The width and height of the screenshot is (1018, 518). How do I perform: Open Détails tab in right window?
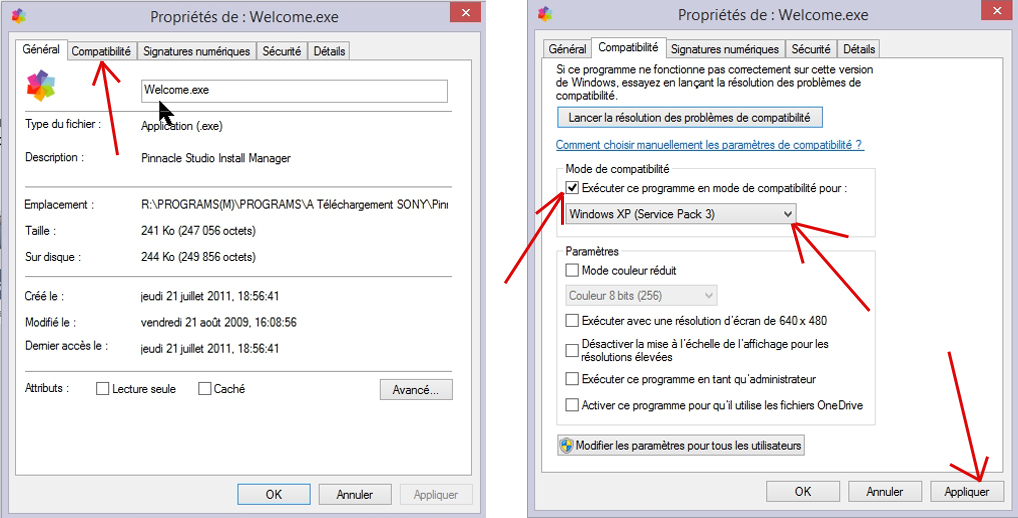point(859,49)
